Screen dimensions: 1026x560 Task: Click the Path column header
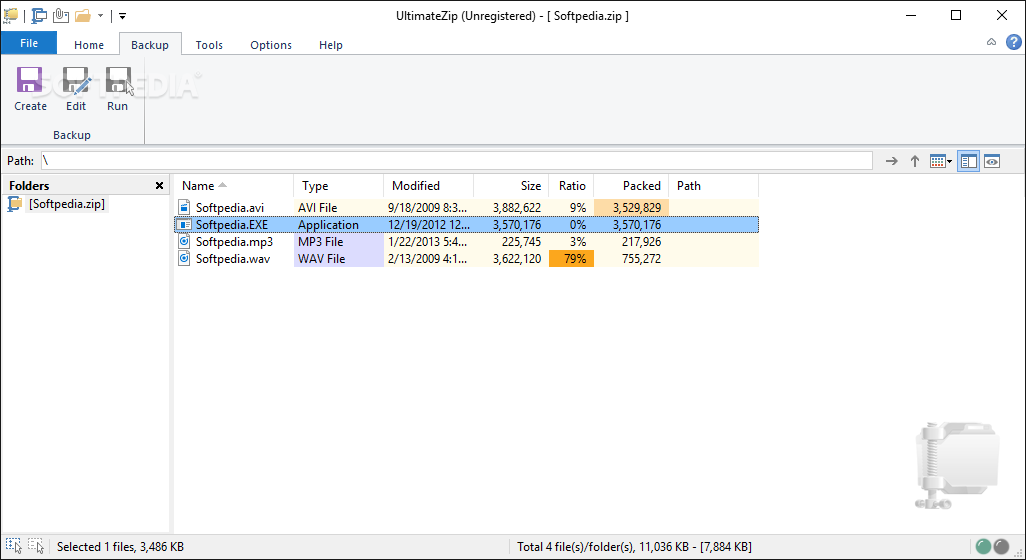tap(714, 186)
